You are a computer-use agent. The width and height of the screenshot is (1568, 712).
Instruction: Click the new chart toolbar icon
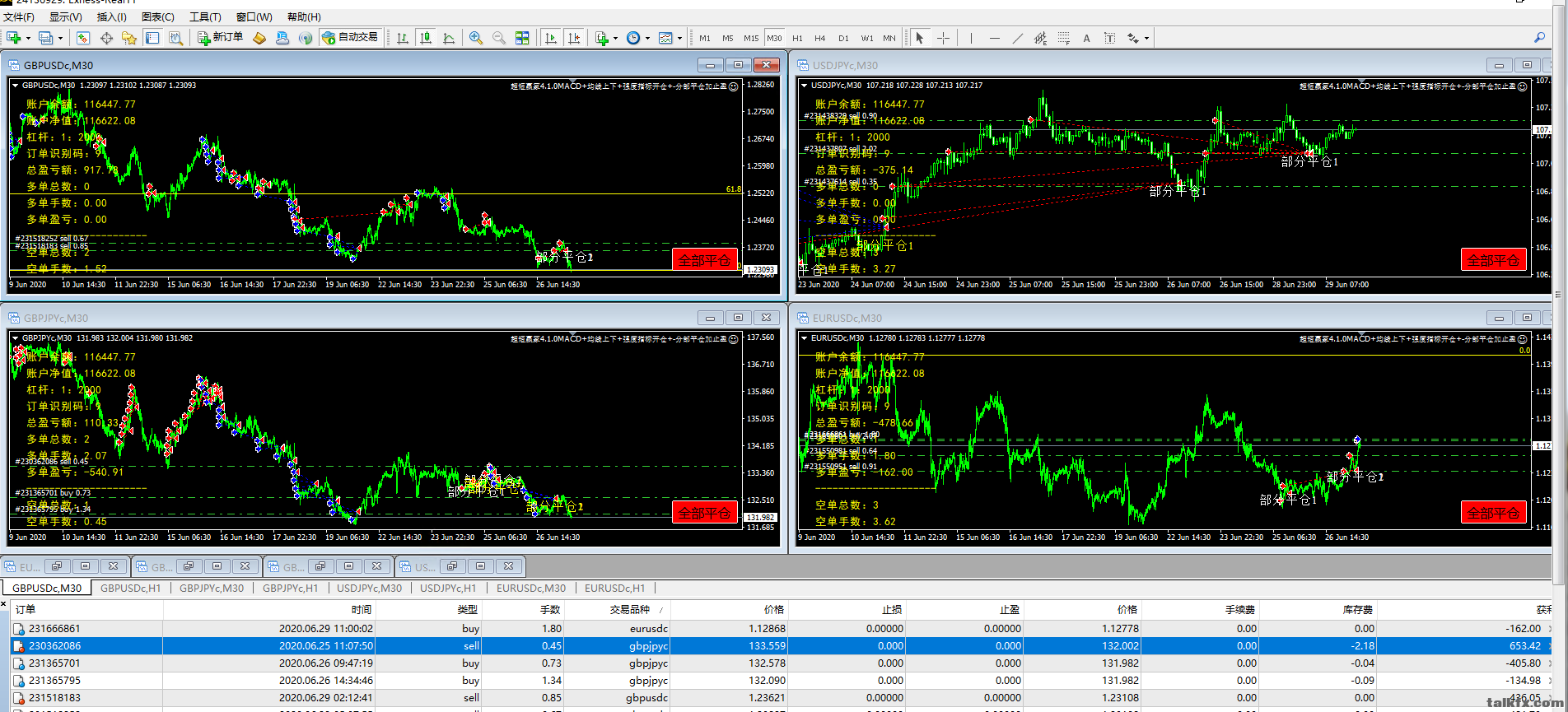tap(14, 38)
